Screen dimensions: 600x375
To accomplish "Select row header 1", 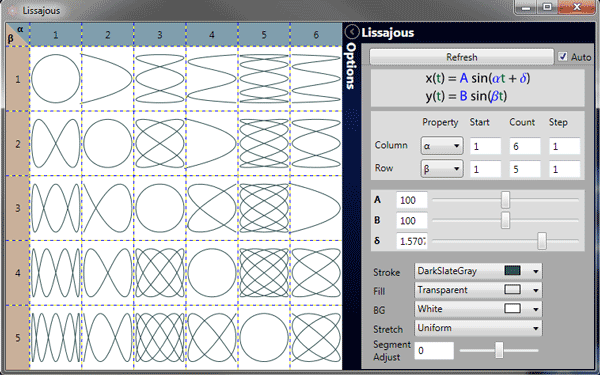I will 18,79.
